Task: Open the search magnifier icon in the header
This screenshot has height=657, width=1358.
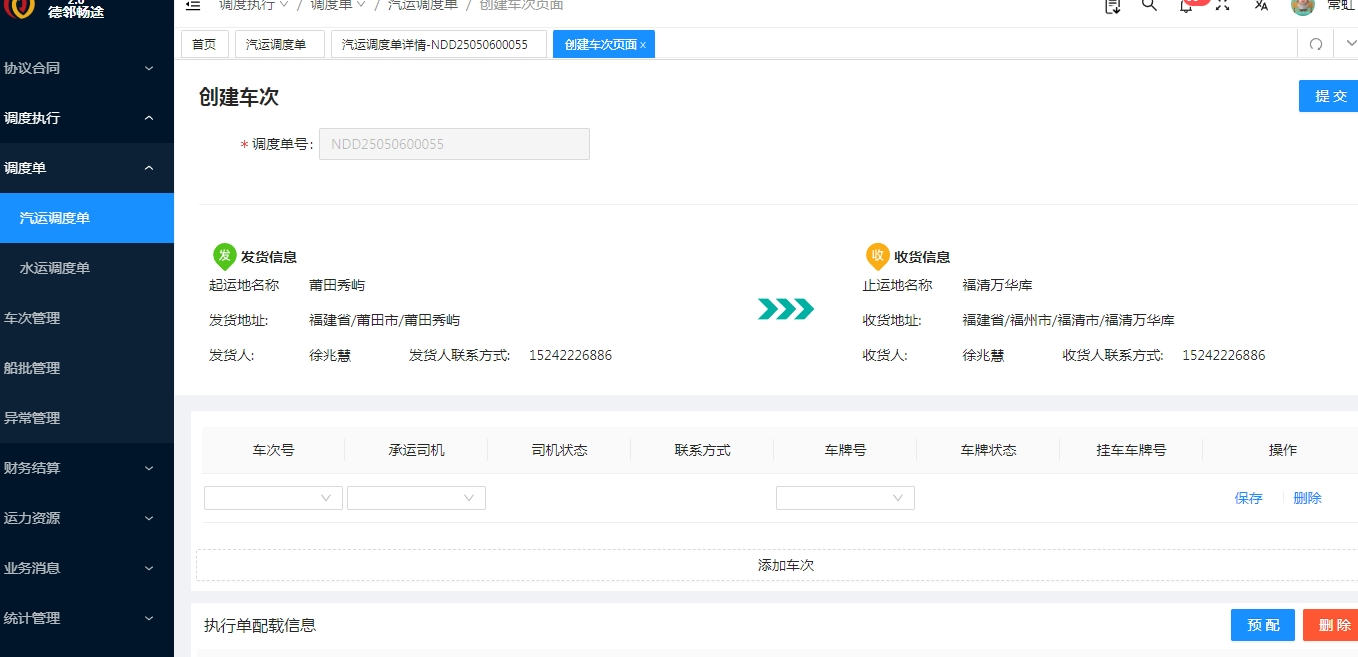Action: [1149, 5]
